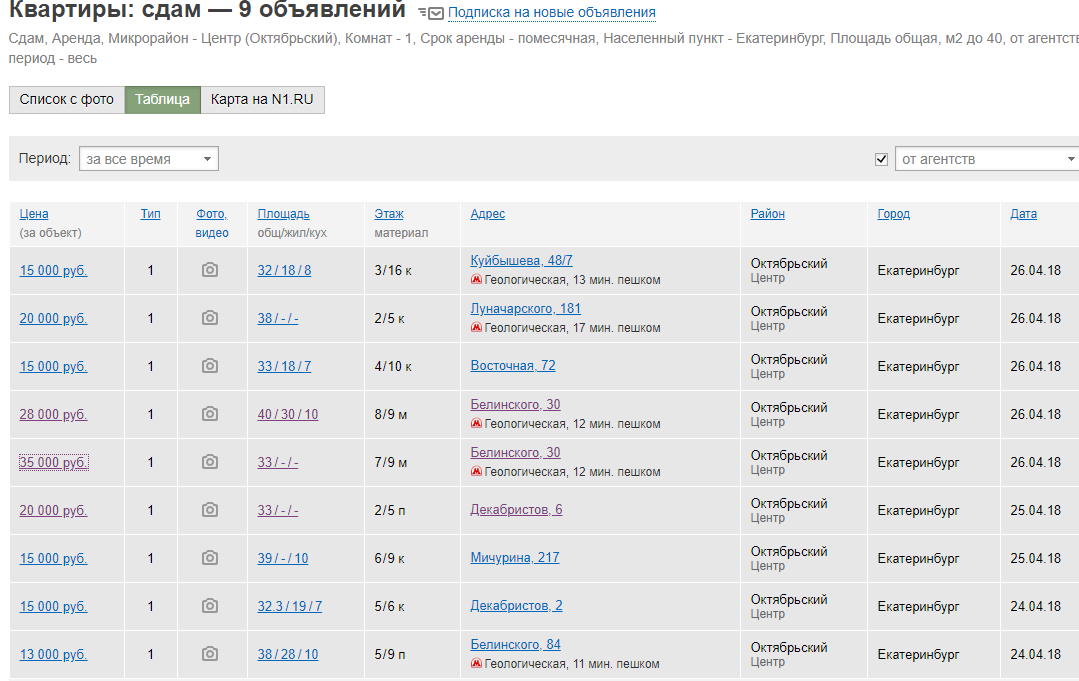Viewport: 1079px width, 681px height.
Task: Open camera icon for Декабристов, 2 listing
Action: 209,606
